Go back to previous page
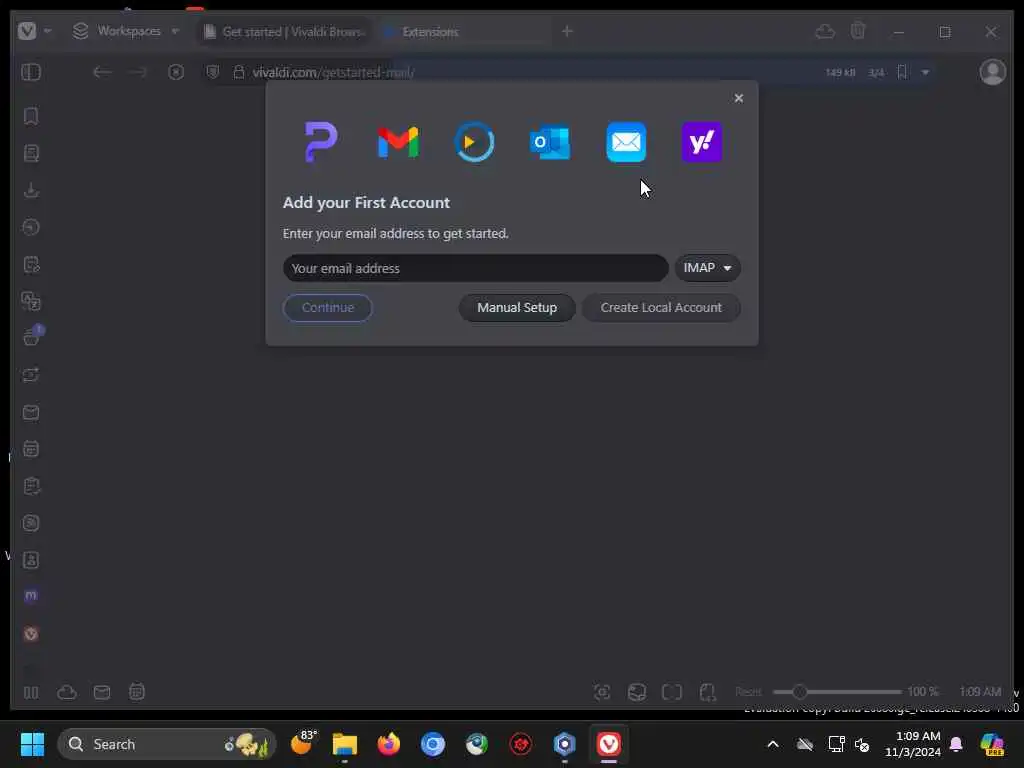Image resolution: width=1024 pixels, height=768 pixels. 101,72
